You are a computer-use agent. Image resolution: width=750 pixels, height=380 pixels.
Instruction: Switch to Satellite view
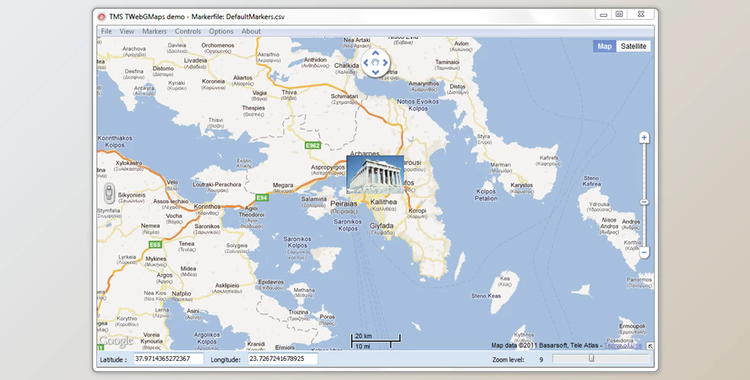pyautogui.click(x=633, y=46)
